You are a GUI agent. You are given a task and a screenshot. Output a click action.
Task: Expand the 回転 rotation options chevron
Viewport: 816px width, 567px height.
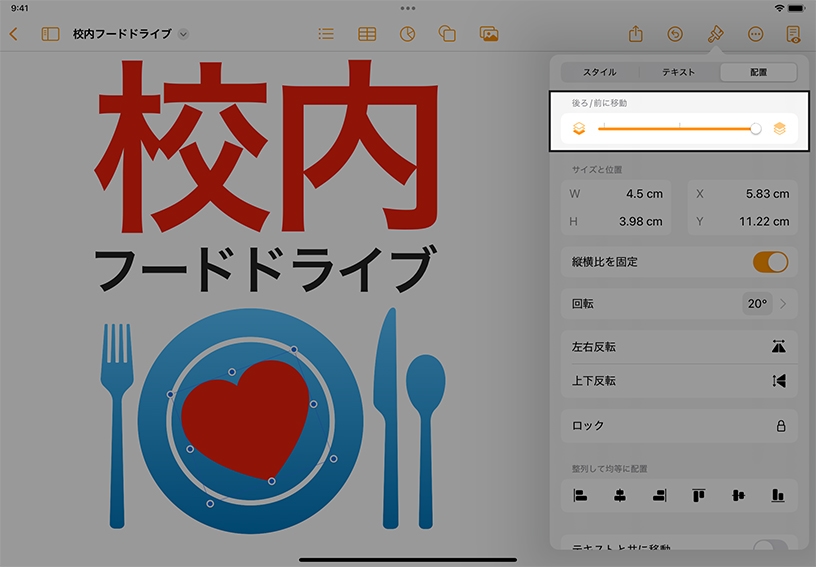click(x=783, y=304)
